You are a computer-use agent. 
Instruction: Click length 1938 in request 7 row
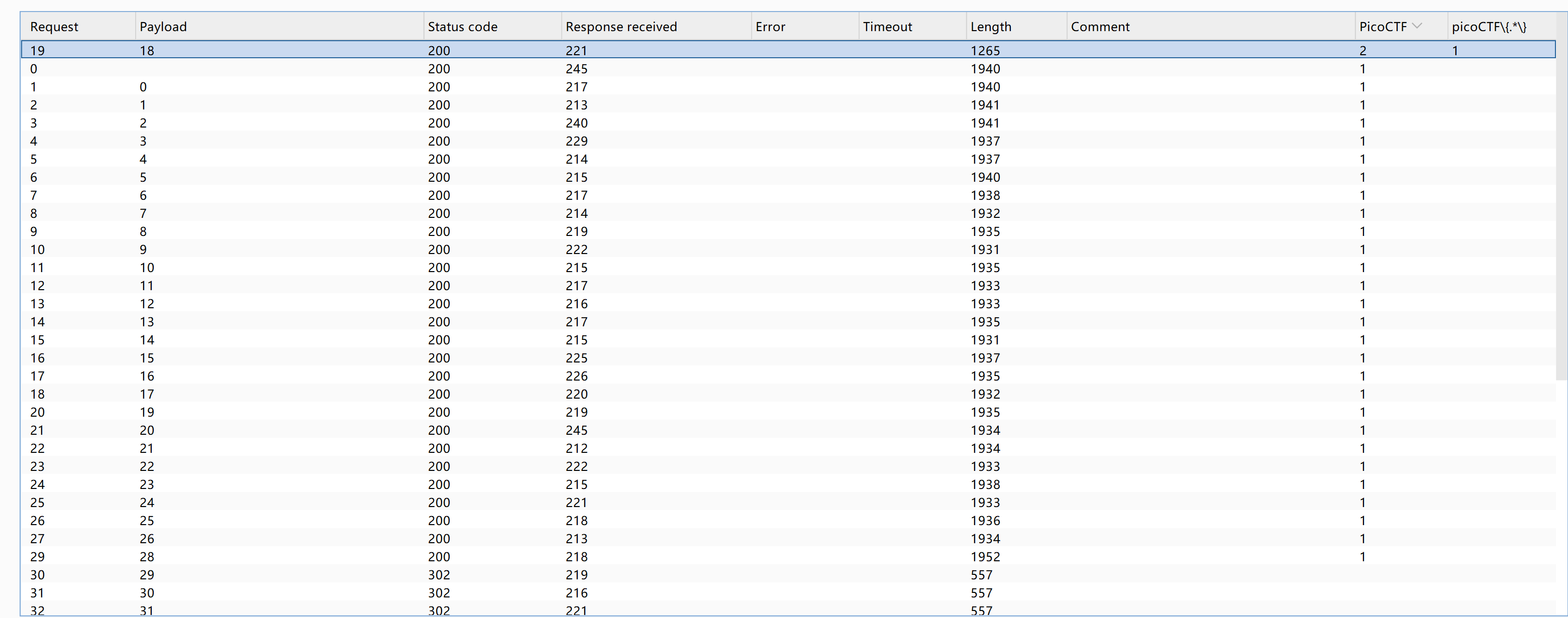click(x=985, y=195)
